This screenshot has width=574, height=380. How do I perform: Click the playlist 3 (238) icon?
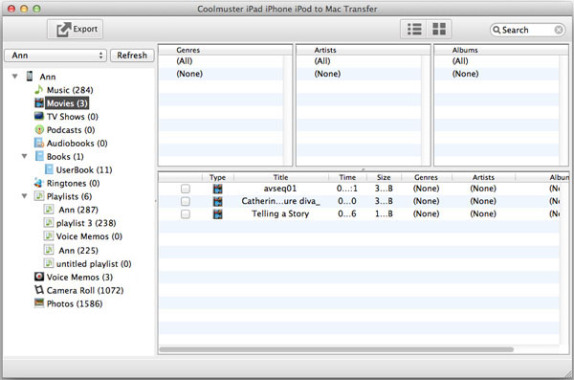click(x=48, y=223)
